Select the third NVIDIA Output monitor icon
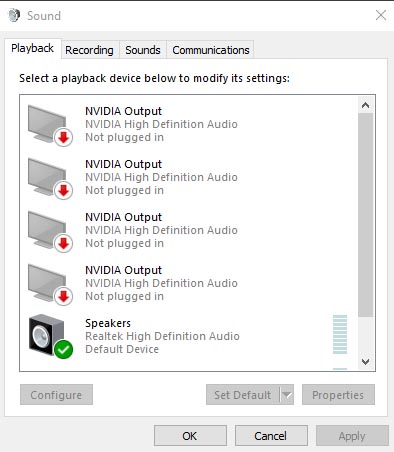Image resolution: width=394 pixels, height=452 pixels. tap(49, 231)
